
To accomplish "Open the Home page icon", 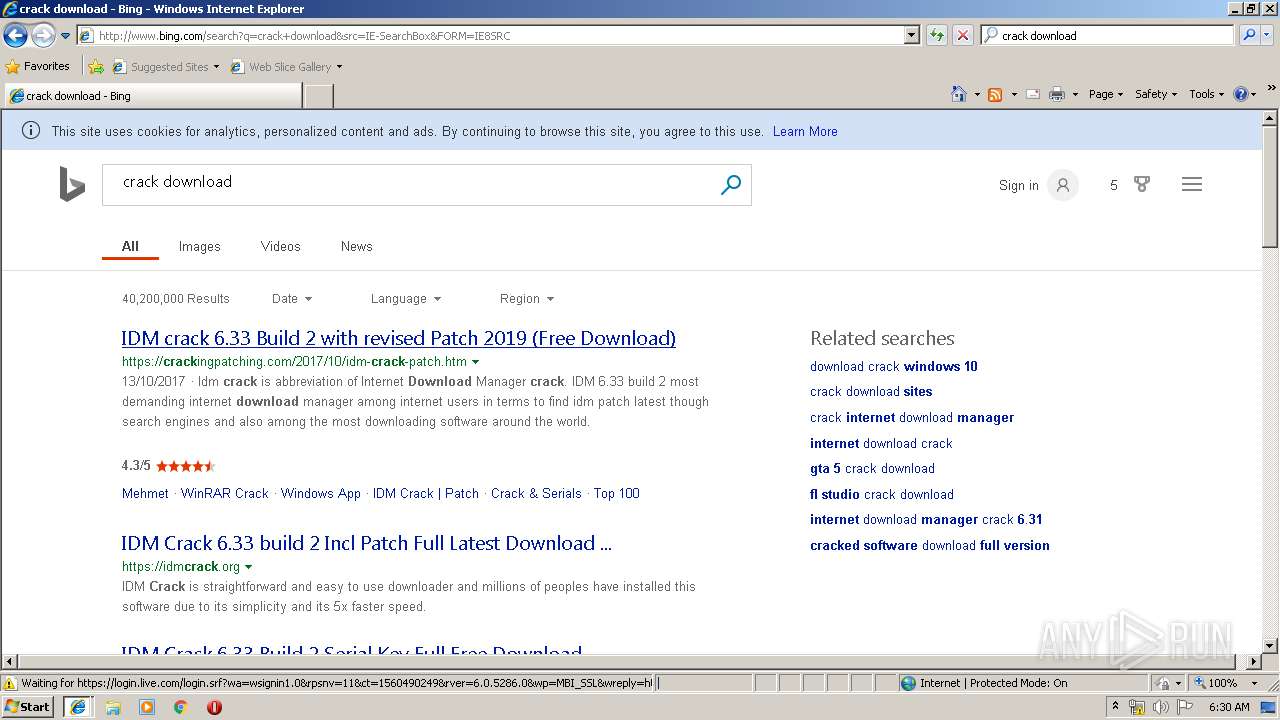I will pos(958,94).
